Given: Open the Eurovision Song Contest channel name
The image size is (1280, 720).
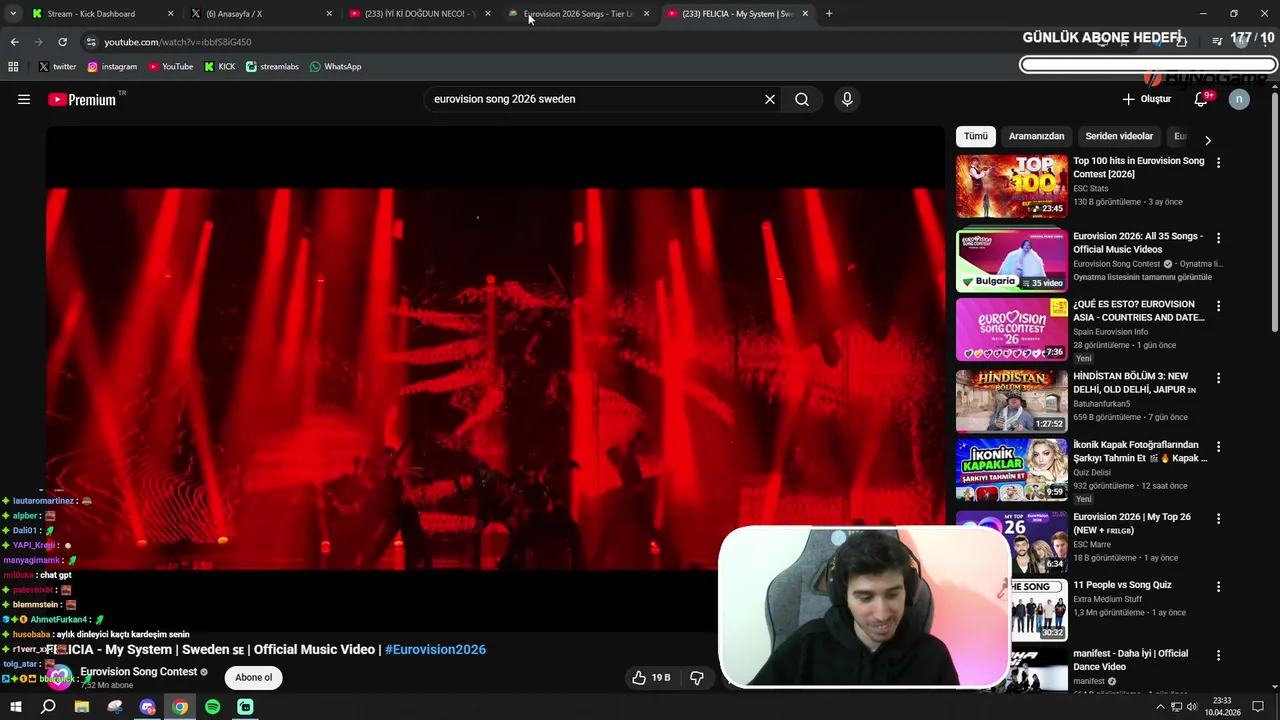Looking at the screenshot, I should [x=139, y=672].
